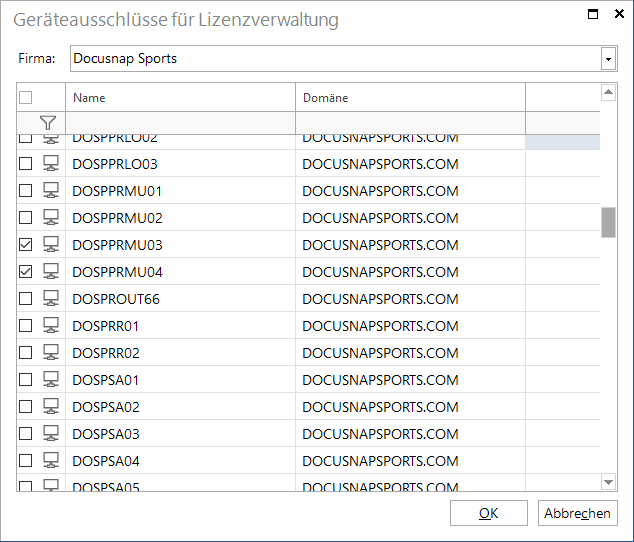Click computer icon beside DOSPPRLO03

51,163
